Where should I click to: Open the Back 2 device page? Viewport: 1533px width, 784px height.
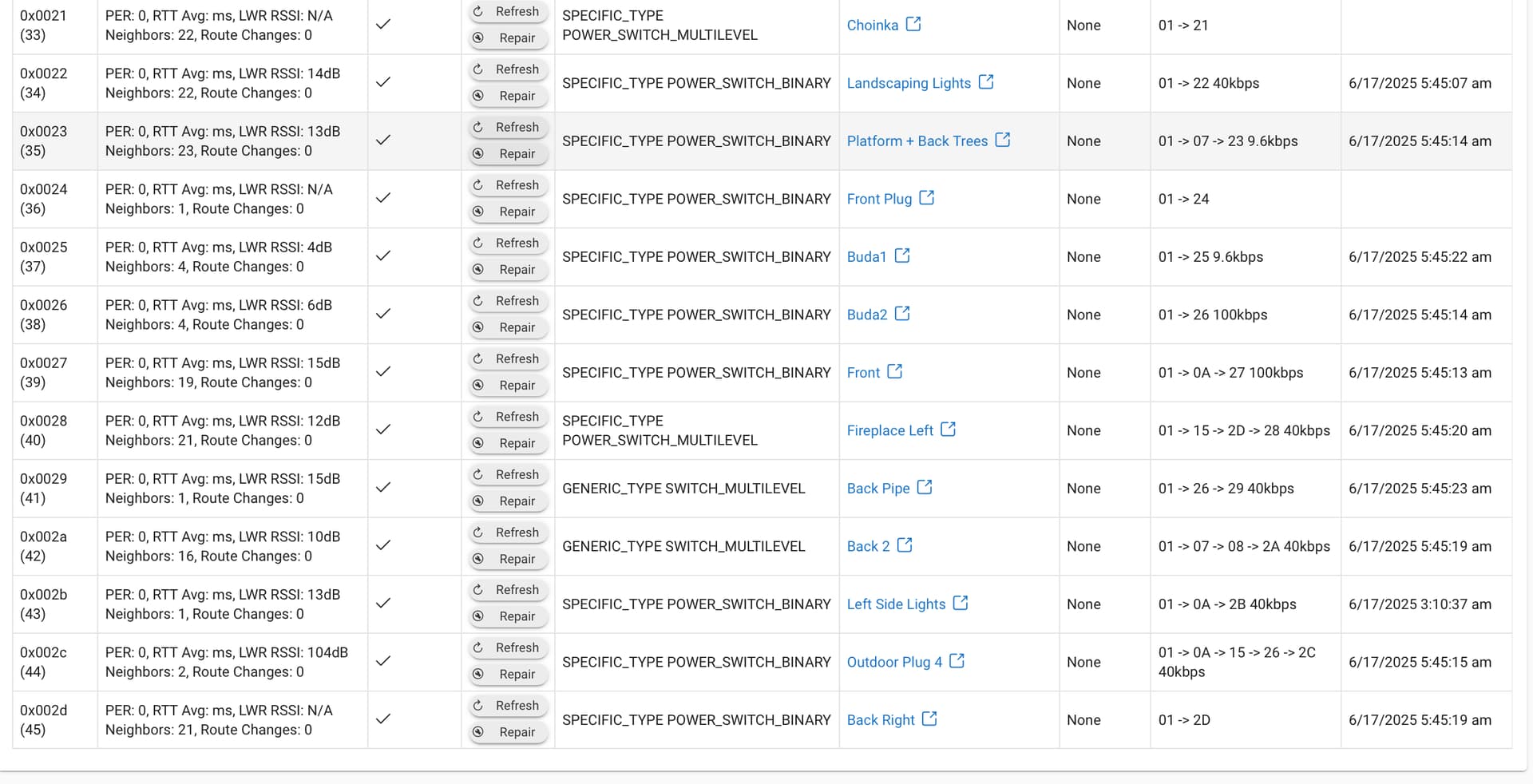coord(868,546)
